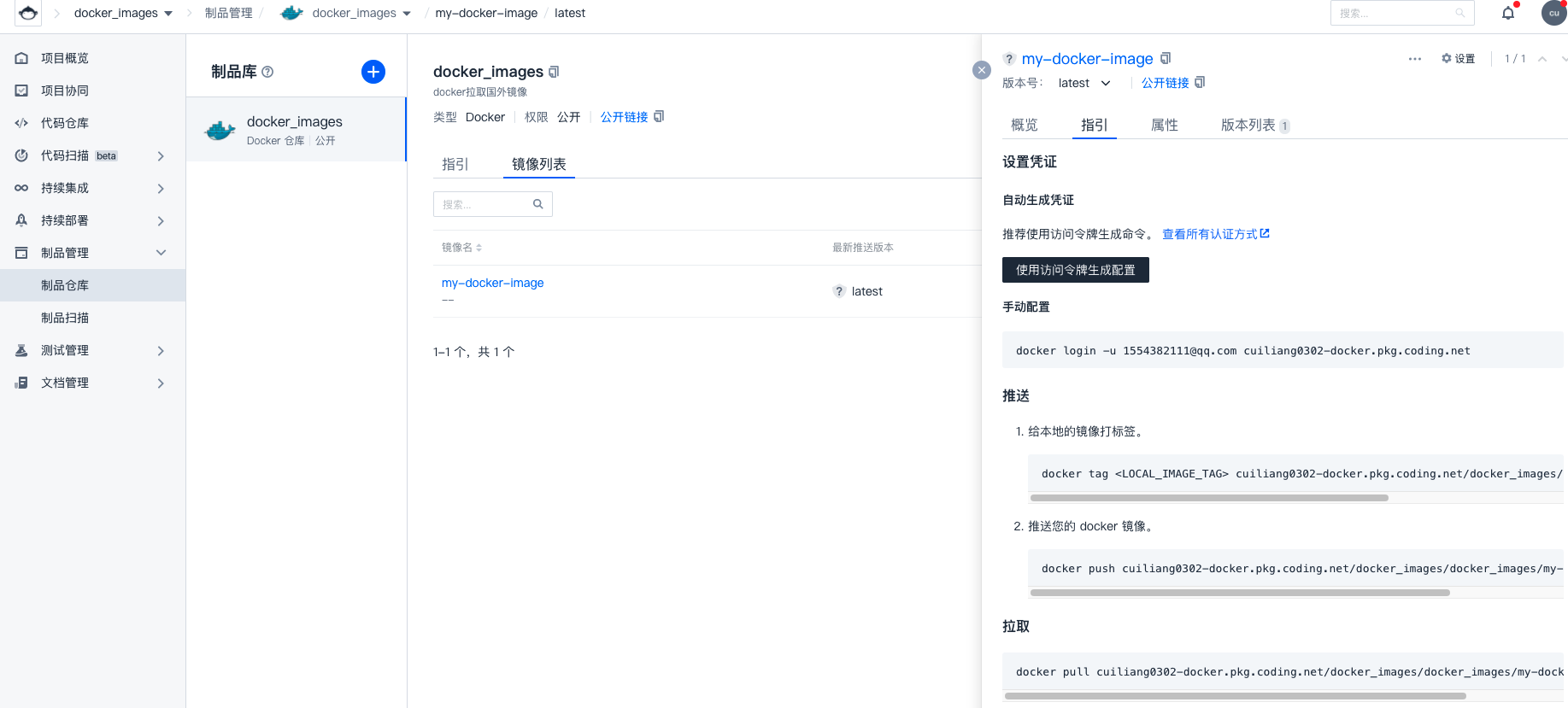Open 设置 for this image
Viewport: 1568px width, 708px height.
pyautogui.click(x=1459, y=59)
